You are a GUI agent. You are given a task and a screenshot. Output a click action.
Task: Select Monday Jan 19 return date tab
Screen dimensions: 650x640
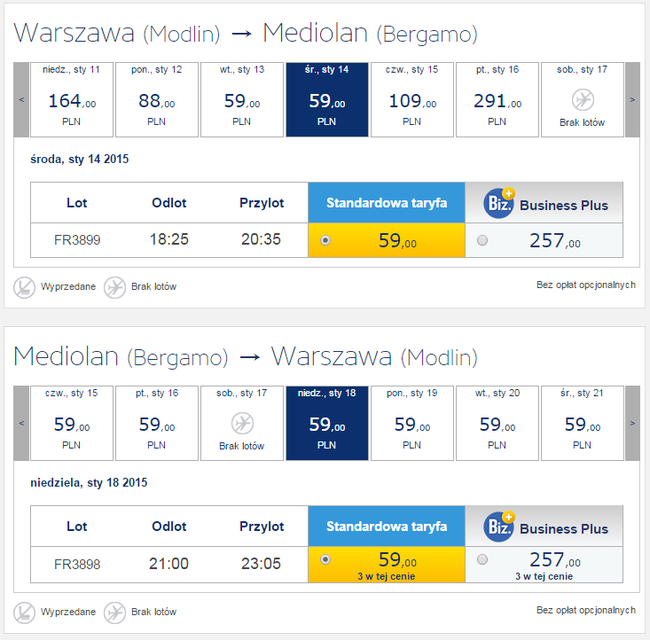[x=412, y=423]
